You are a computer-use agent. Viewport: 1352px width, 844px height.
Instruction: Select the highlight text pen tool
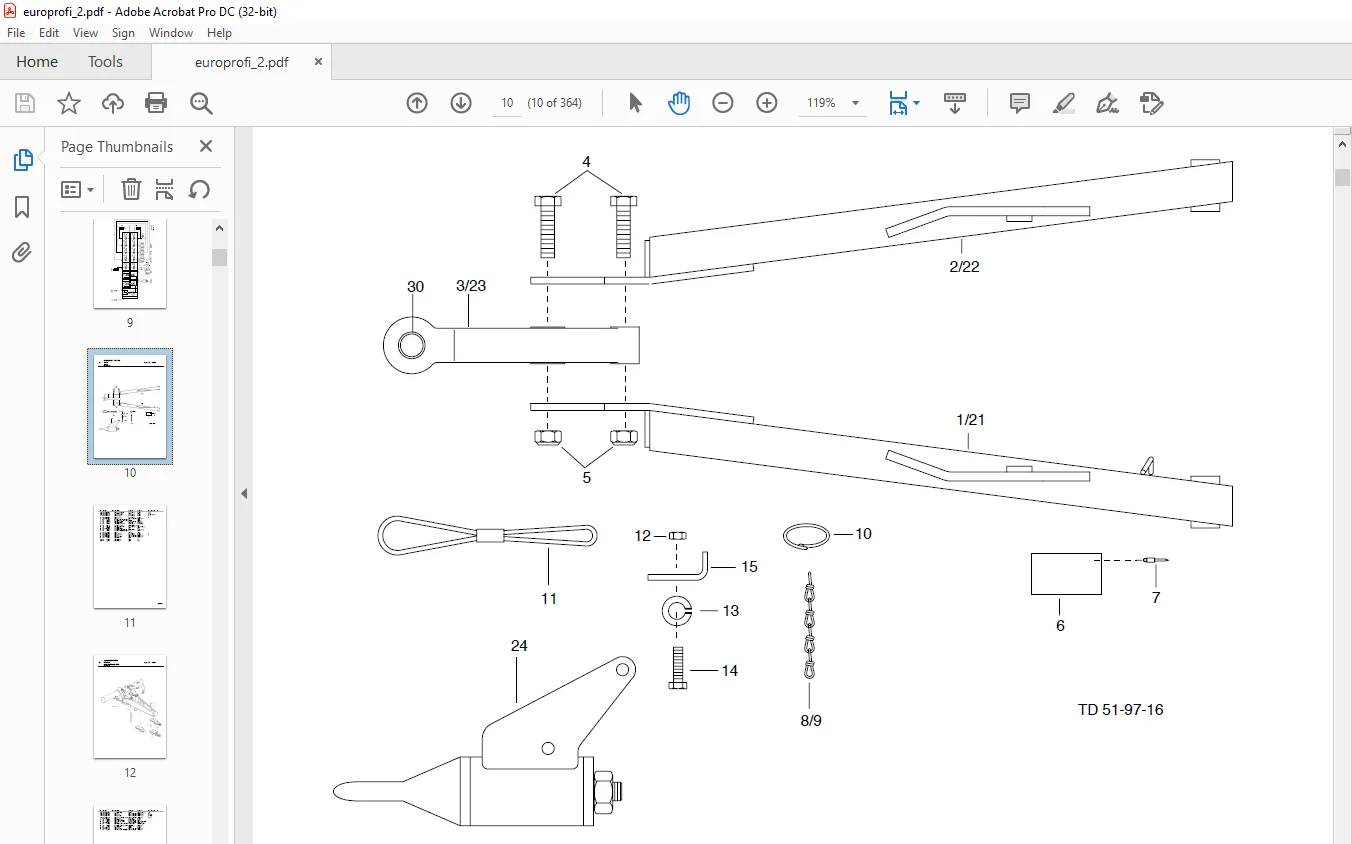click(1064, 103)
